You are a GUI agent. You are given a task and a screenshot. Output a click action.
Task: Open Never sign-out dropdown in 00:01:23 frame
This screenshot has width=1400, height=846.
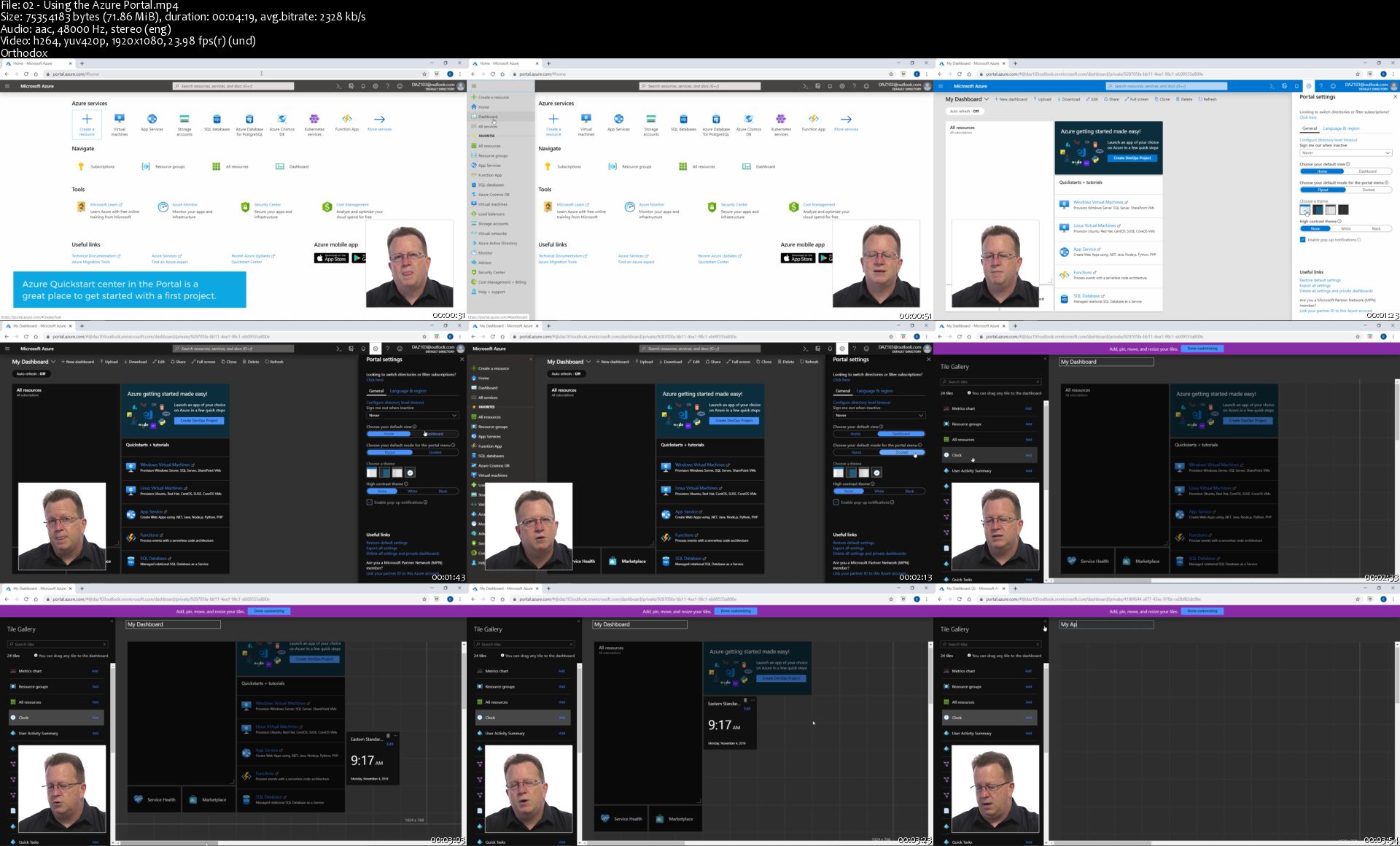1345,152
